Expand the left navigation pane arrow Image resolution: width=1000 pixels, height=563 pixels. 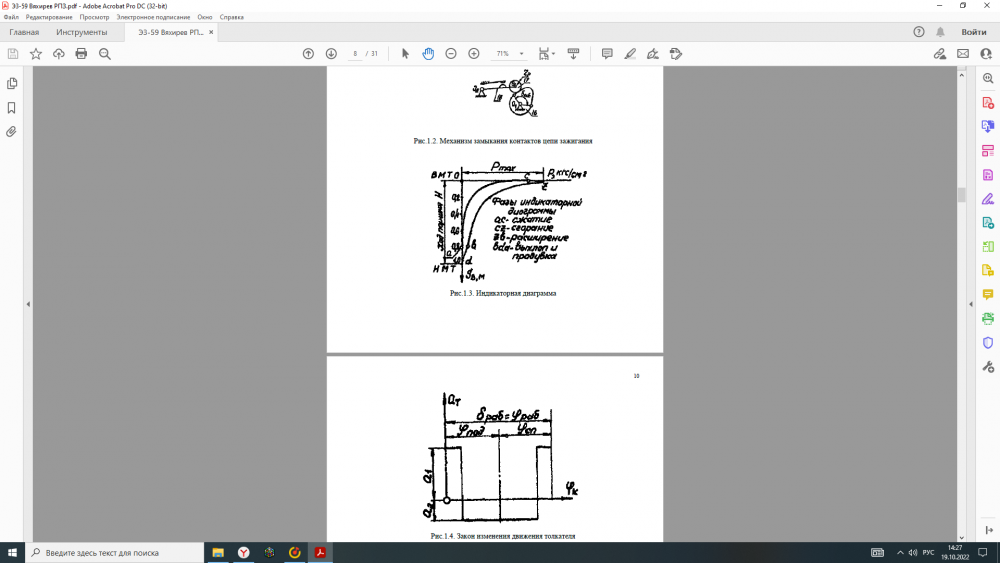[28, 304]
